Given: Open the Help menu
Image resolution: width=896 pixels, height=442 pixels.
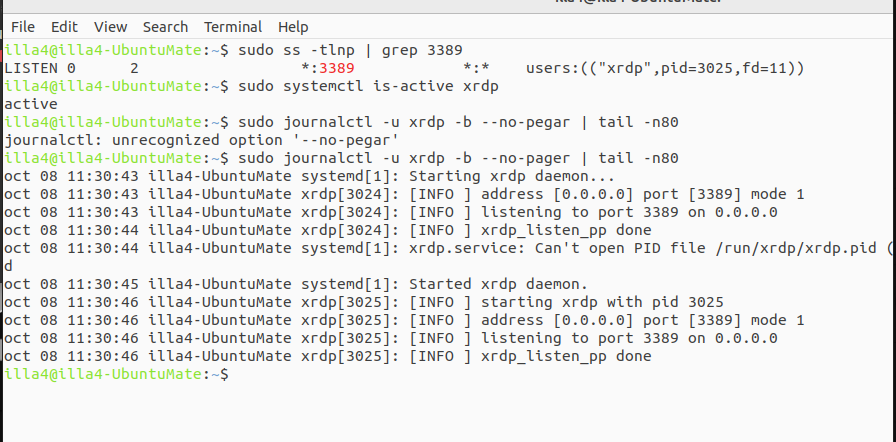Looking at the screenshot, I should point(293,27).
